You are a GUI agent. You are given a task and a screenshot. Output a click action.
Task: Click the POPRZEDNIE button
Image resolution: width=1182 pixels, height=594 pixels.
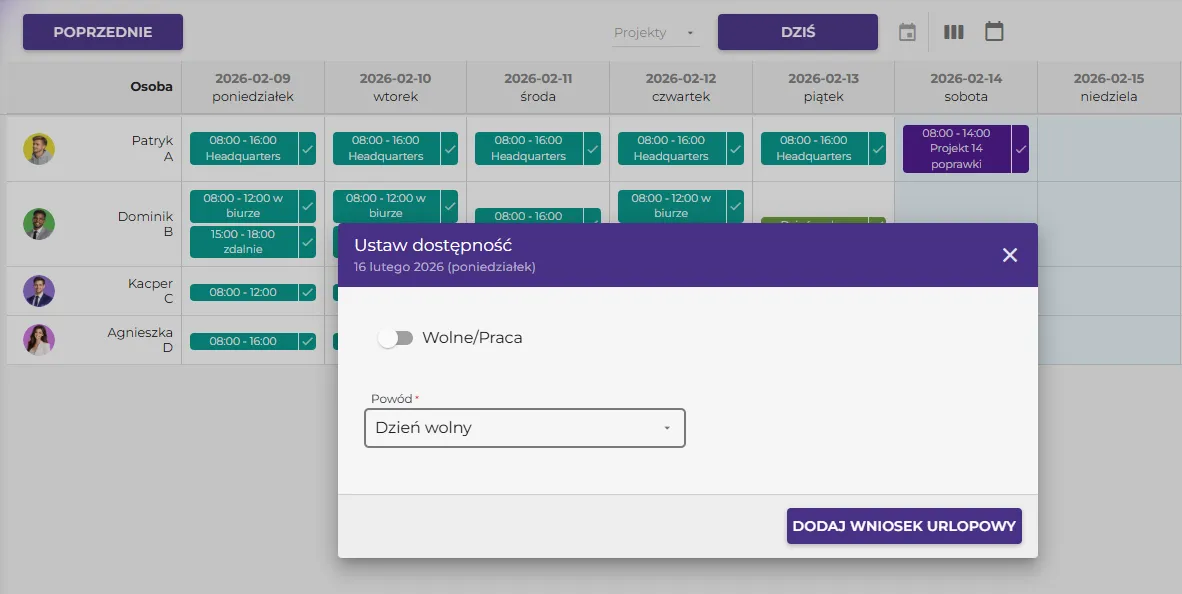[102, 31]
